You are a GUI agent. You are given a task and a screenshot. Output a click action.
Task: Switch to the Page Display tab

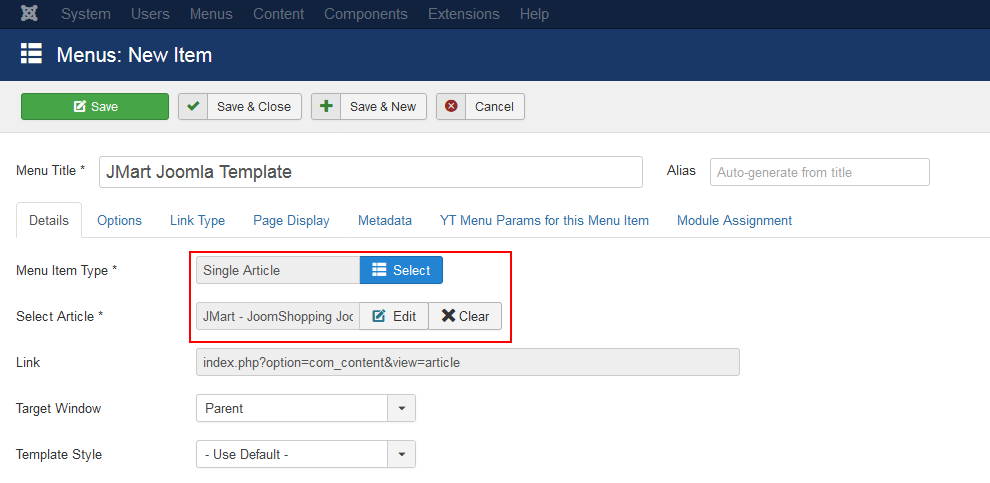point(291,220)
